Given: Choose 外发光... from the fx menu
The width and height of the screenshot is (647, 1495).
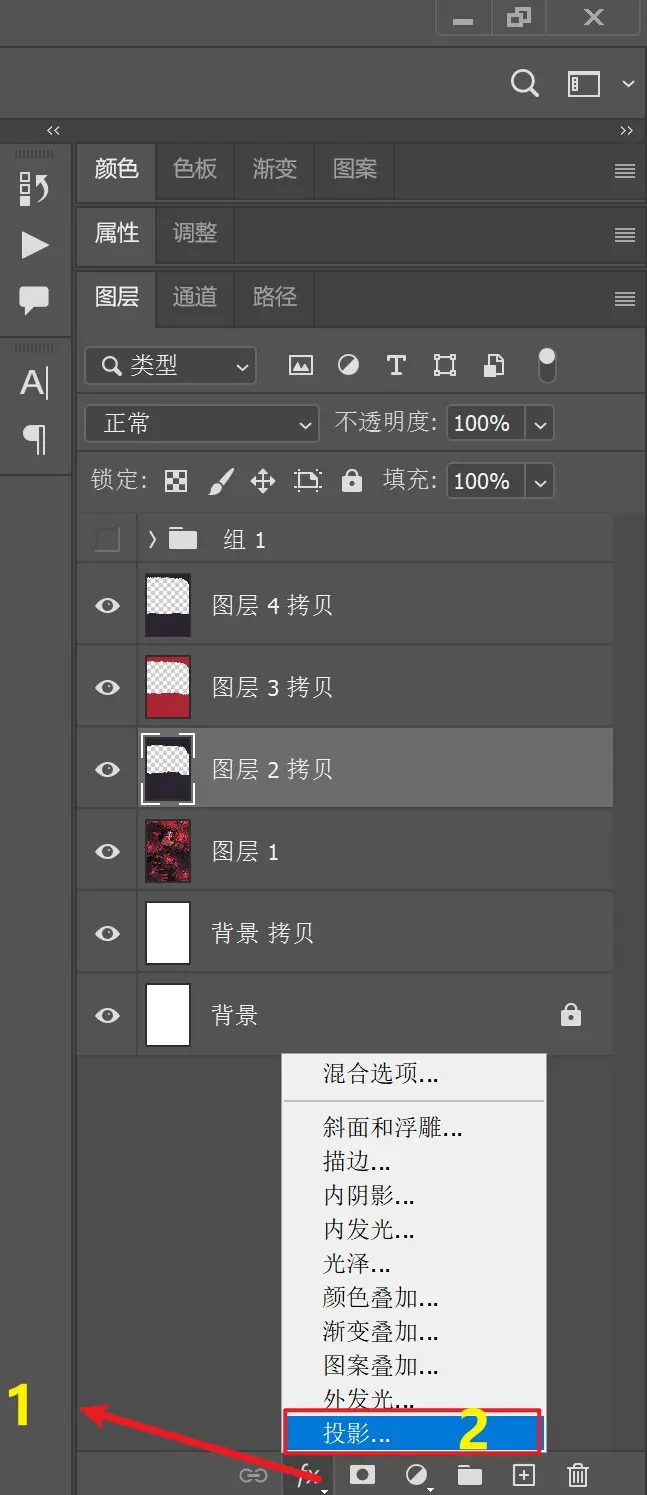Looking at the screenshot, I should pos(414,1399).
